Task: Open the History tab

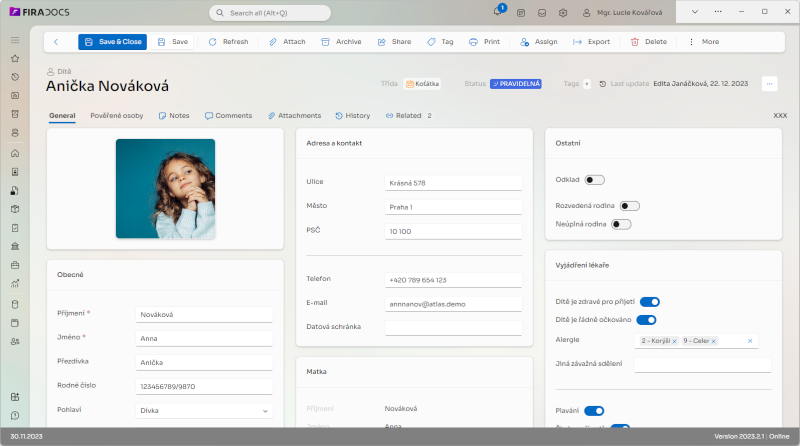Action: click(353, 116)
